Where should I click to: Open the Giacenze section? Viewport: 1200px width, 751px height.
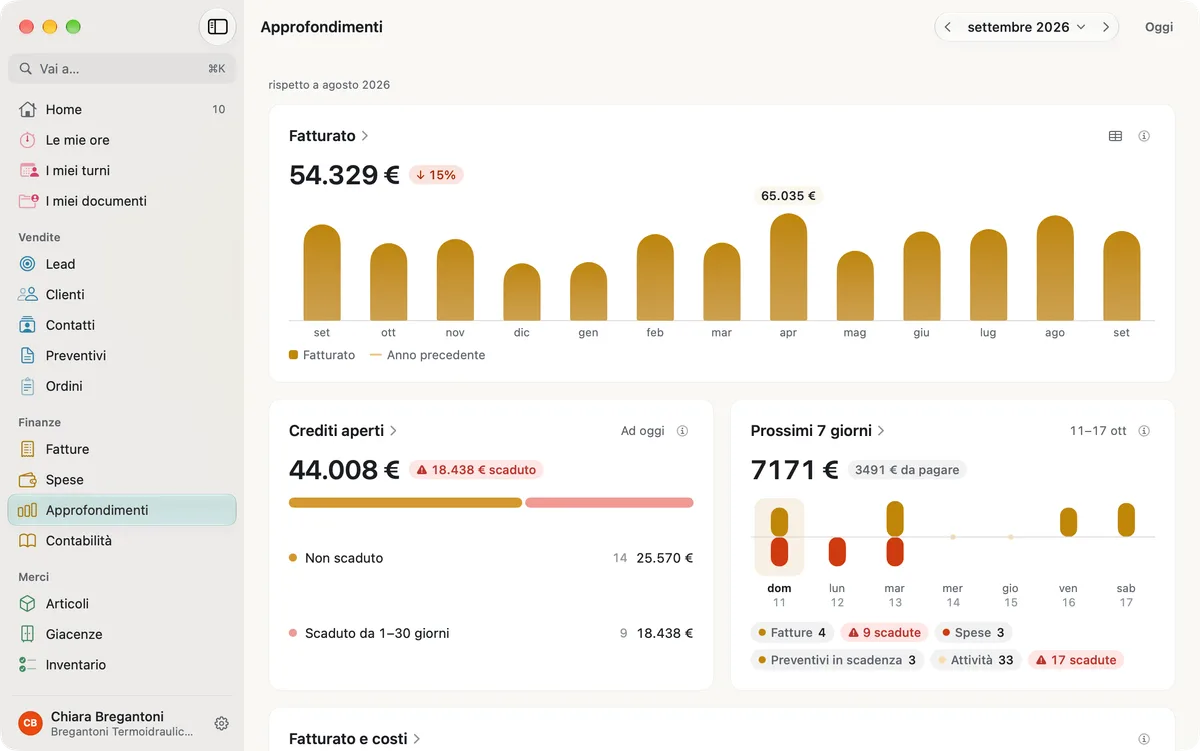(x=122, y=634)
